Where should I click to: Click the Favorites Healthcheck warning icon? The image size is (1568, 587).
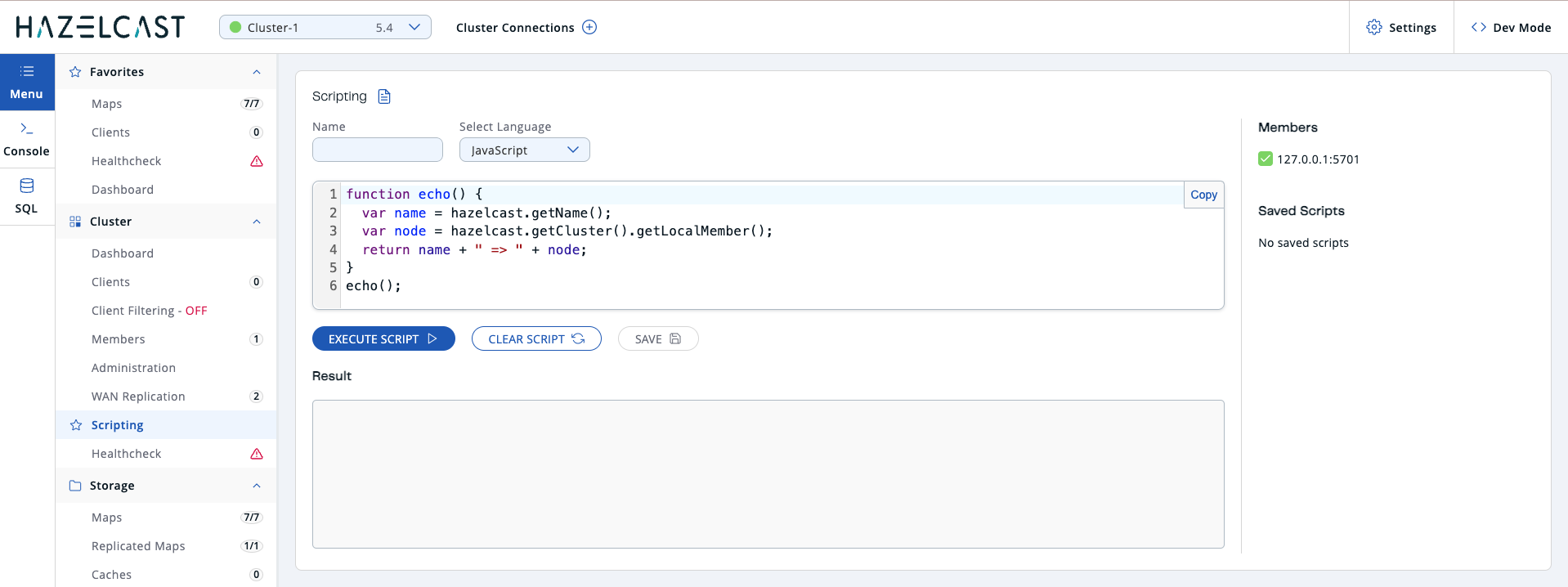coord(257,161)
